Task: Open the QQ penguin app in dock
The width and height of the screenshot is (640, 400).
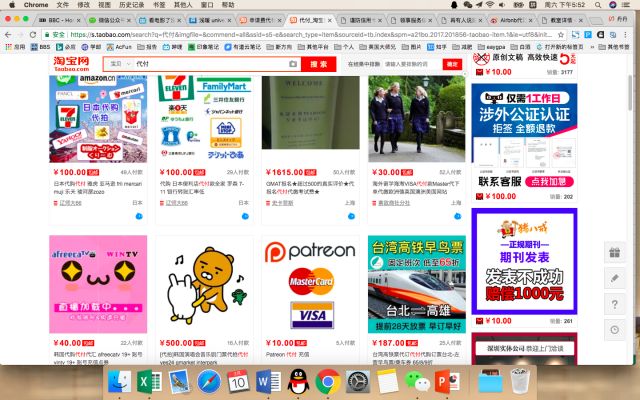Action: coord(298,382)
